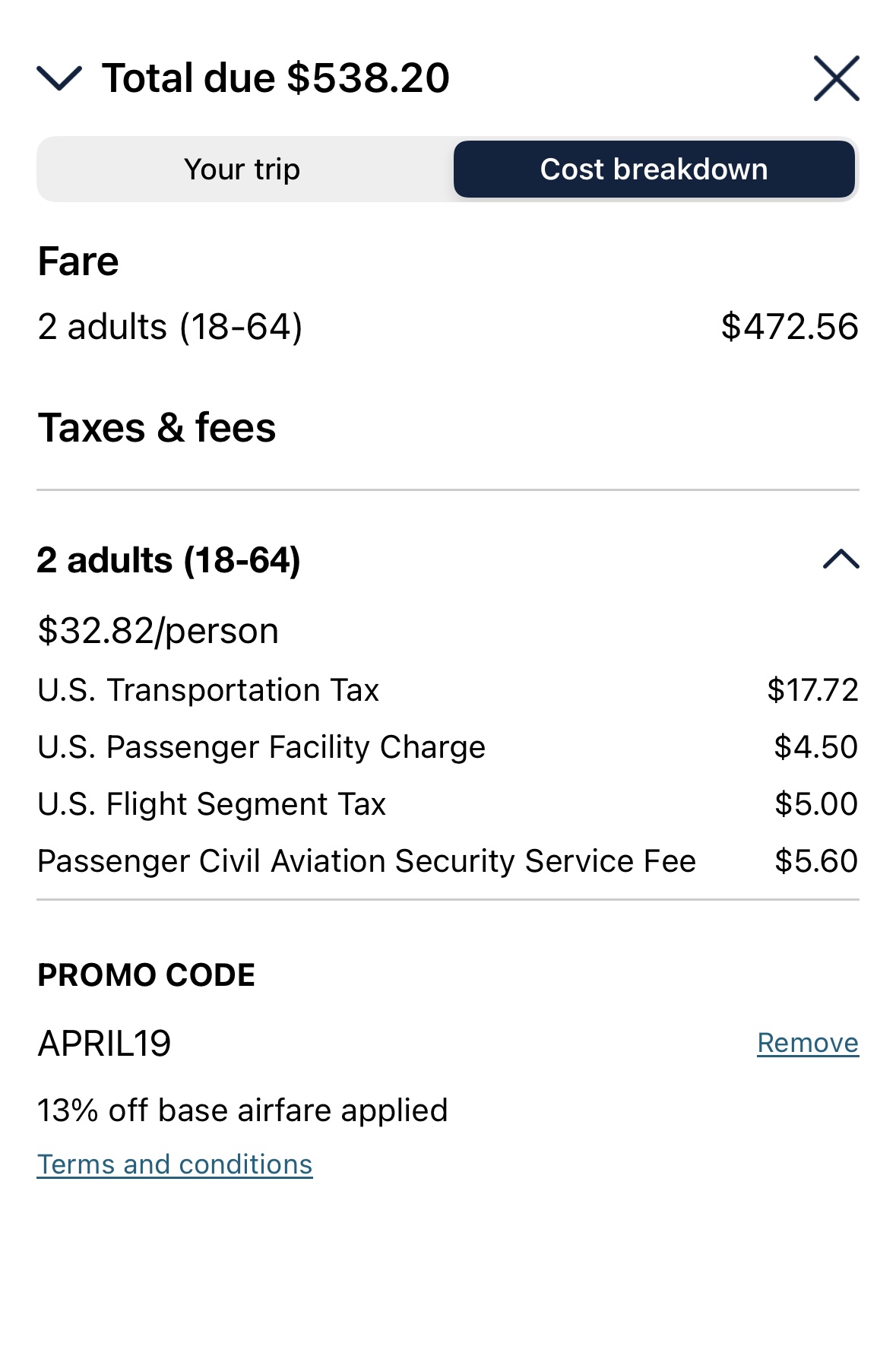
Task: Click the Fare section heading
Action: pyautogui.click(x=78, y=262)
